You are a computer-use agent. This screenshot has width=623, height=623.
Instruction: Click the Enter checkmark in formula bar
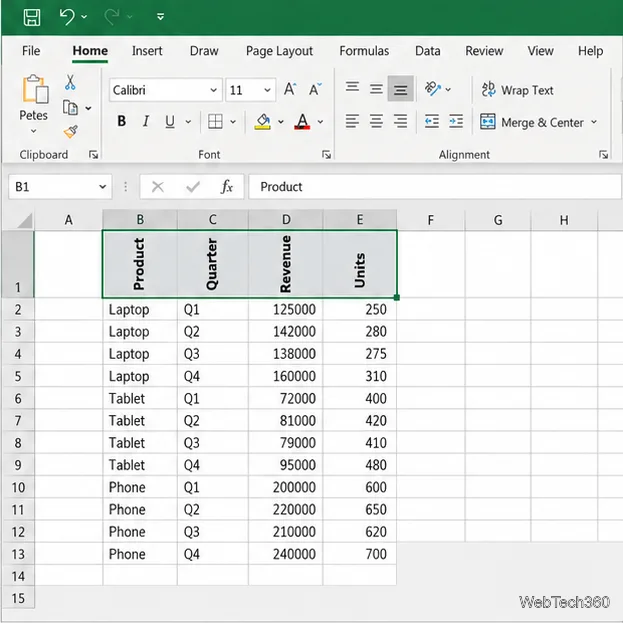pos(193,187)
